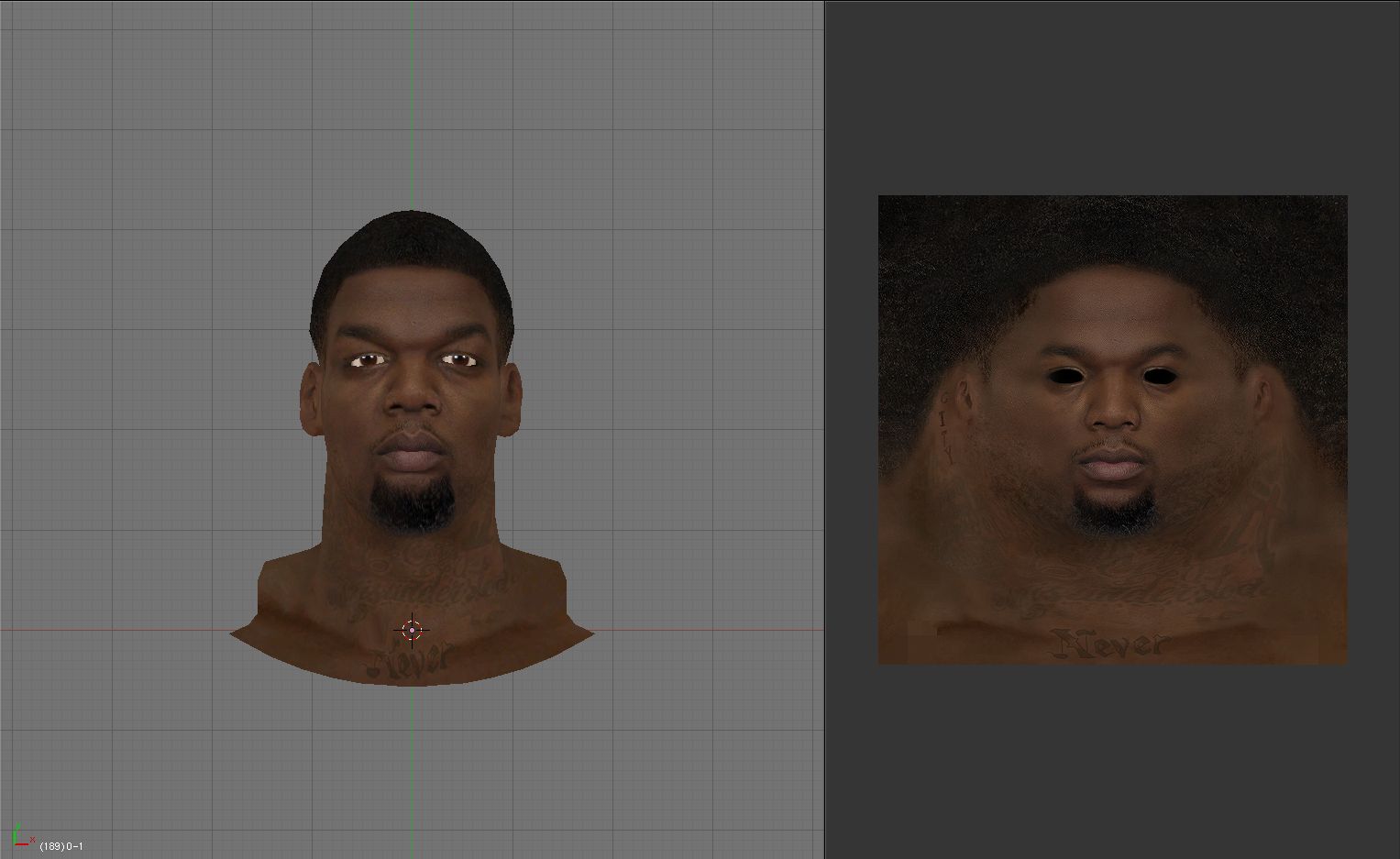
Task: Click empty dark area below the texture image
Action: tap(1112, 761)
